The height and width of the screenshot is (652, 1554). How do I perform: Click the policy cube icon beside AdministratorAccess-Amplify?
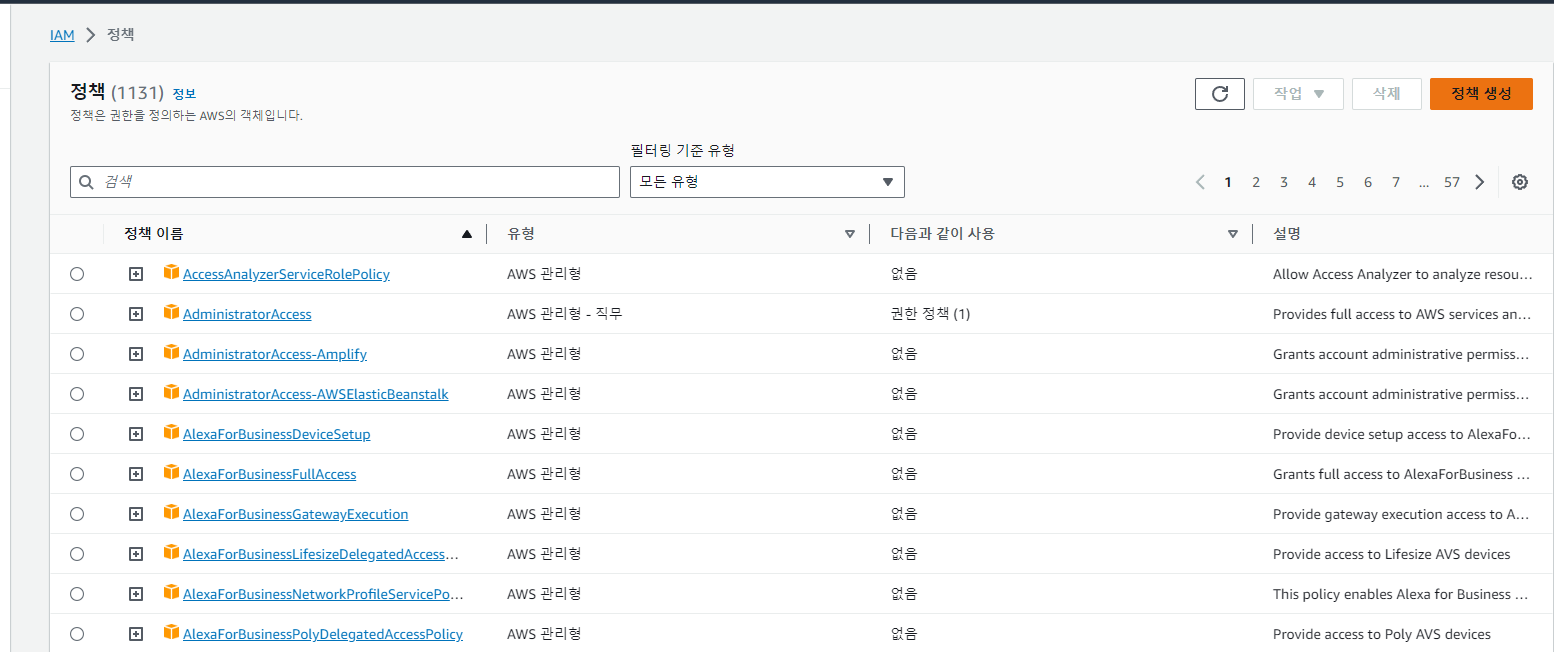pyautogui.click(x=172, y=352)
